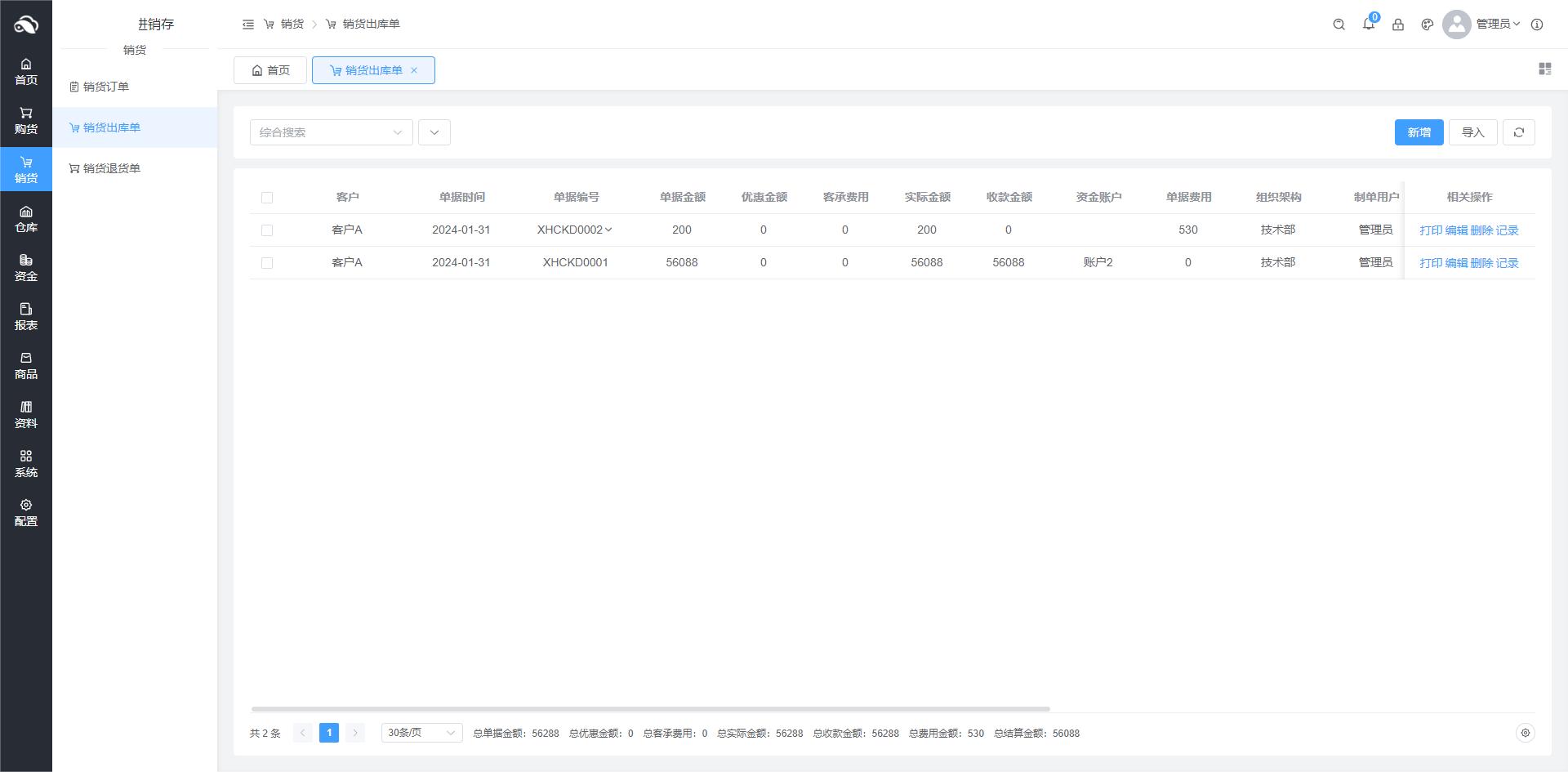This screenshot has height=772, width=1568.
Task: Open table column settings gear icon
Action: [x=1525, y=733]
